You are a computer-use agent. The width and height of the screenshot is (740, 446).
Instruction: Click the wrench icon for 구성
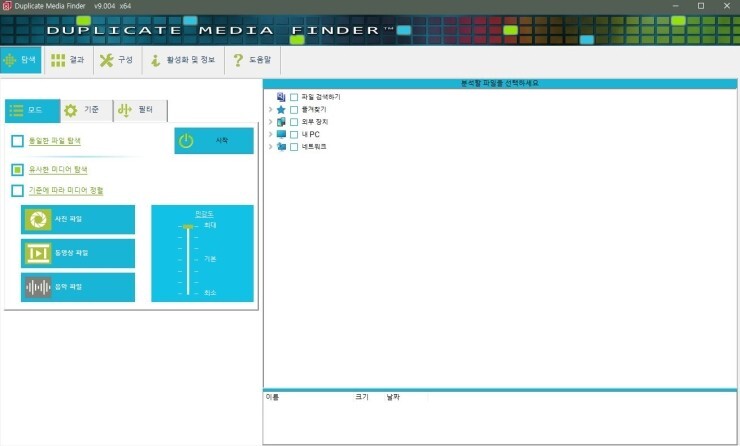(106, 60)
